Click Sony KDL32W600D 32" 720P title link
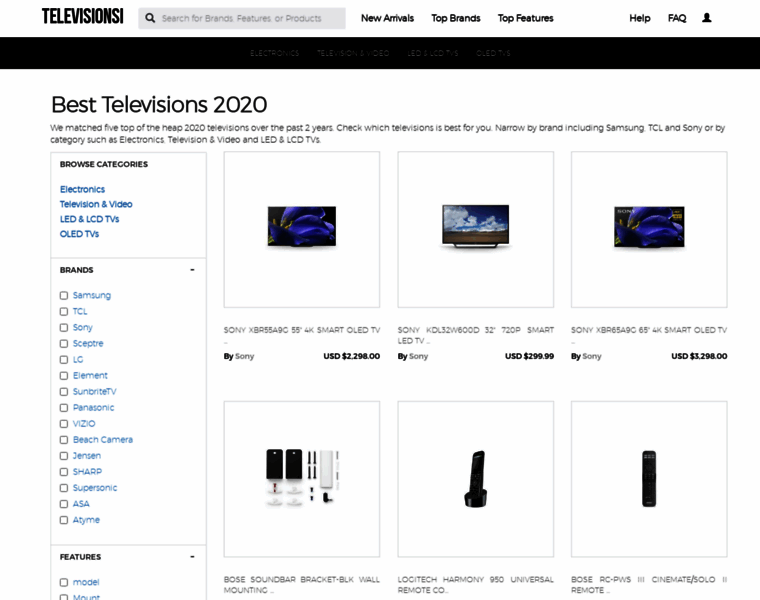The width and height of the screenshot is (760, 600). pos(475,335)
